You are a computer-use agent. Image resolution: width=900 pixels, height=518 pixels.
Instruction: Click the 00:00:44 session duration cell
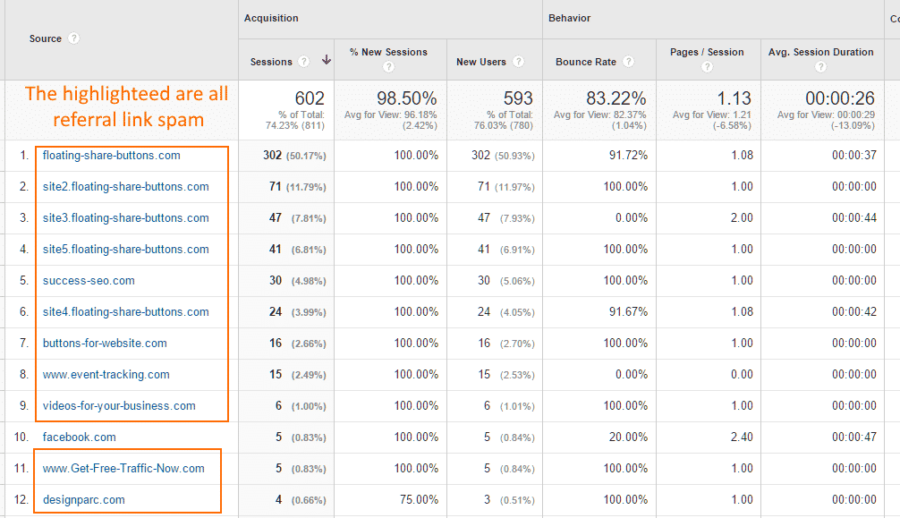[x=854, y=218]
